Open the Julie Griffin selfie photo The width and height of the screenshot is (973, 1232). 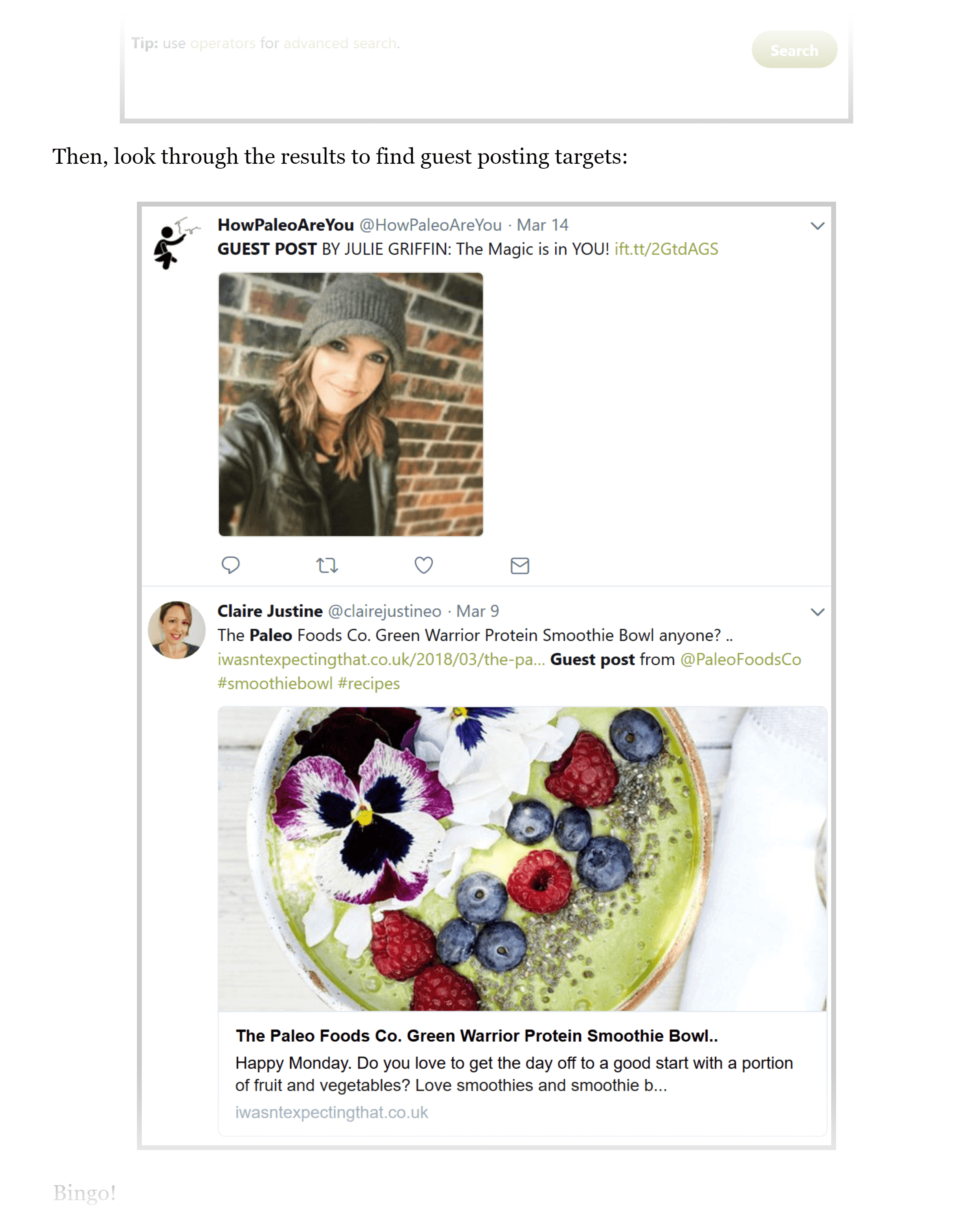(x=350, y=405)
